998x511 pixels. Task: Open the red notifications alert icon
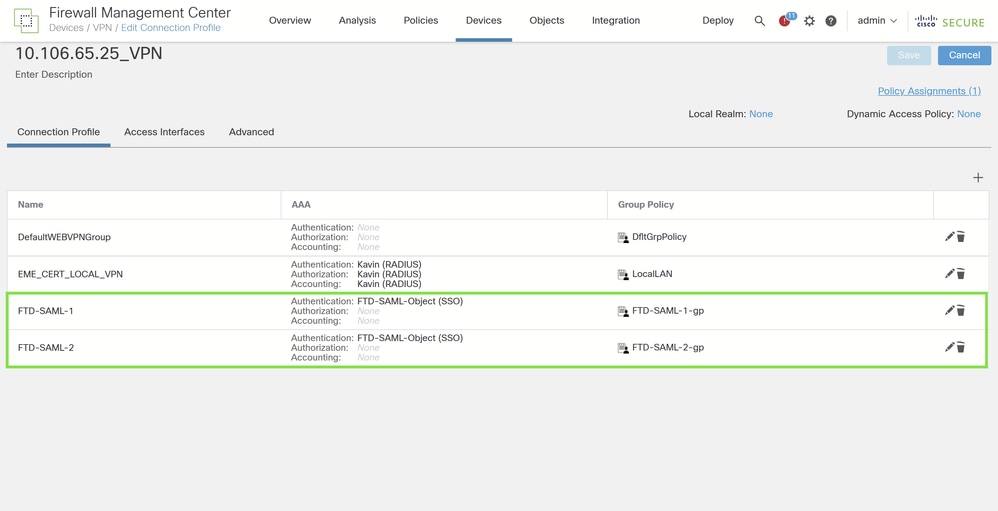tap(784, 21)
